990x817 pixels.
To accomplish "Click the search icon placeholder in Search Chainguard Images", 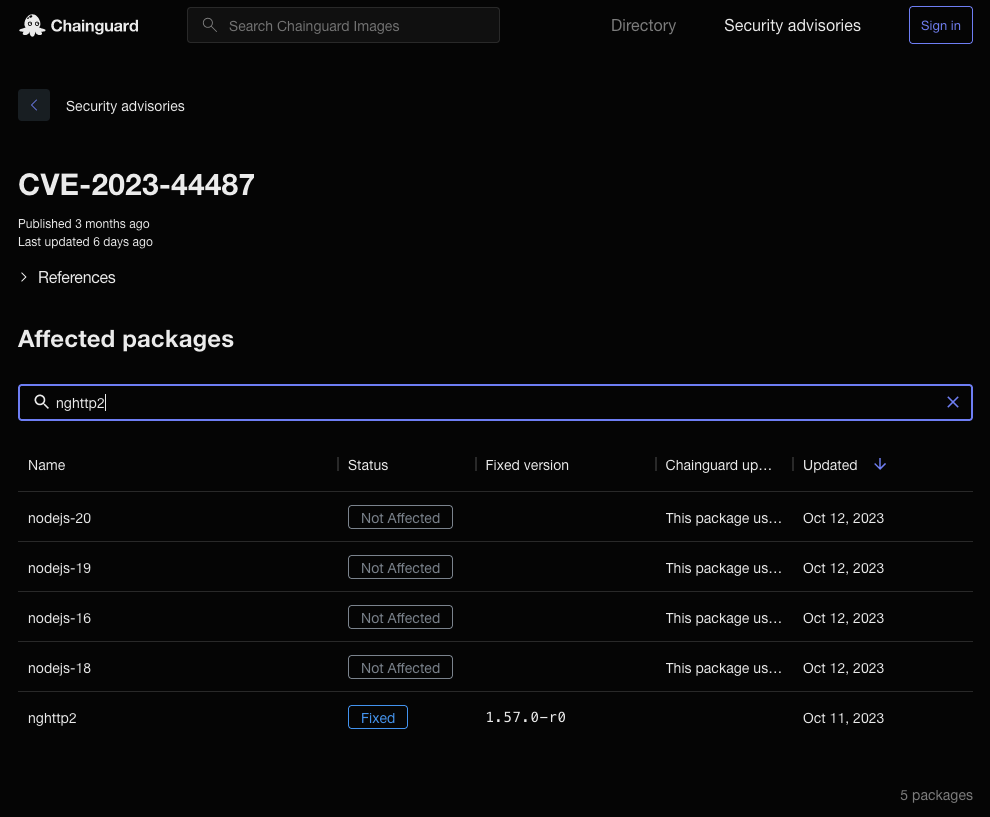I will [x=209, y=25].
